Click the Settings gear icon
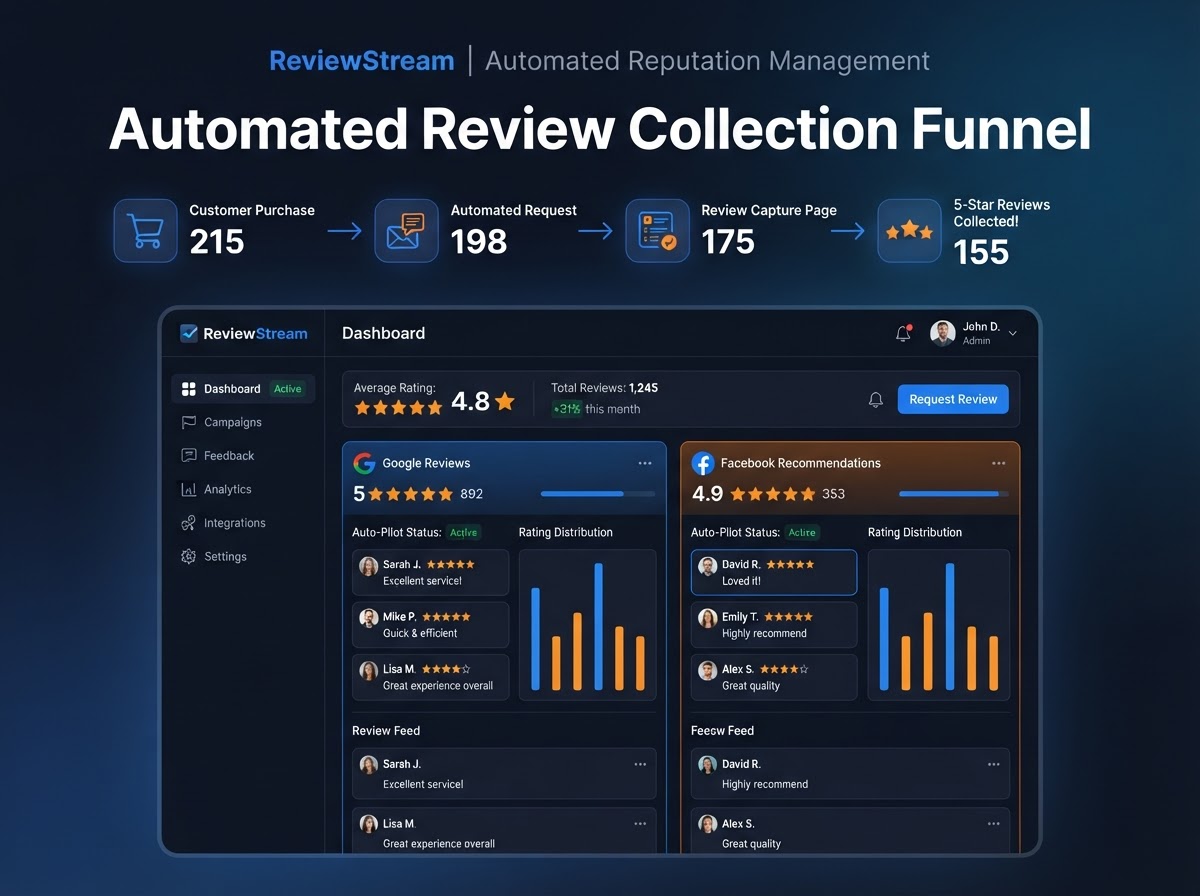This screenshot has width=1200, height=896. coord(188,556)
